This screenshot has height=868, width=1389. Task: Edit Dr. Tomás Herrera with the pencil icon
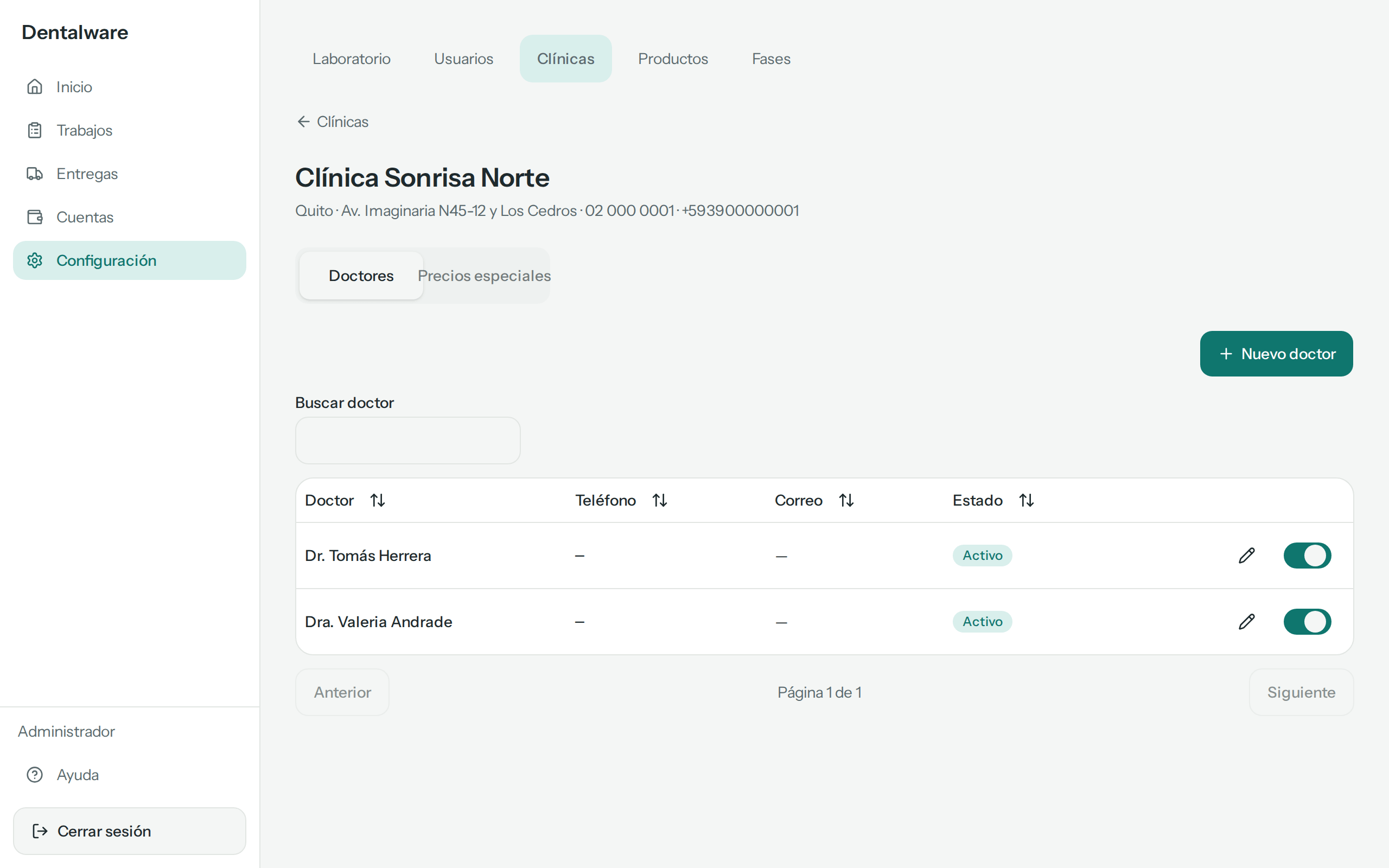[x=1247, y=555]
